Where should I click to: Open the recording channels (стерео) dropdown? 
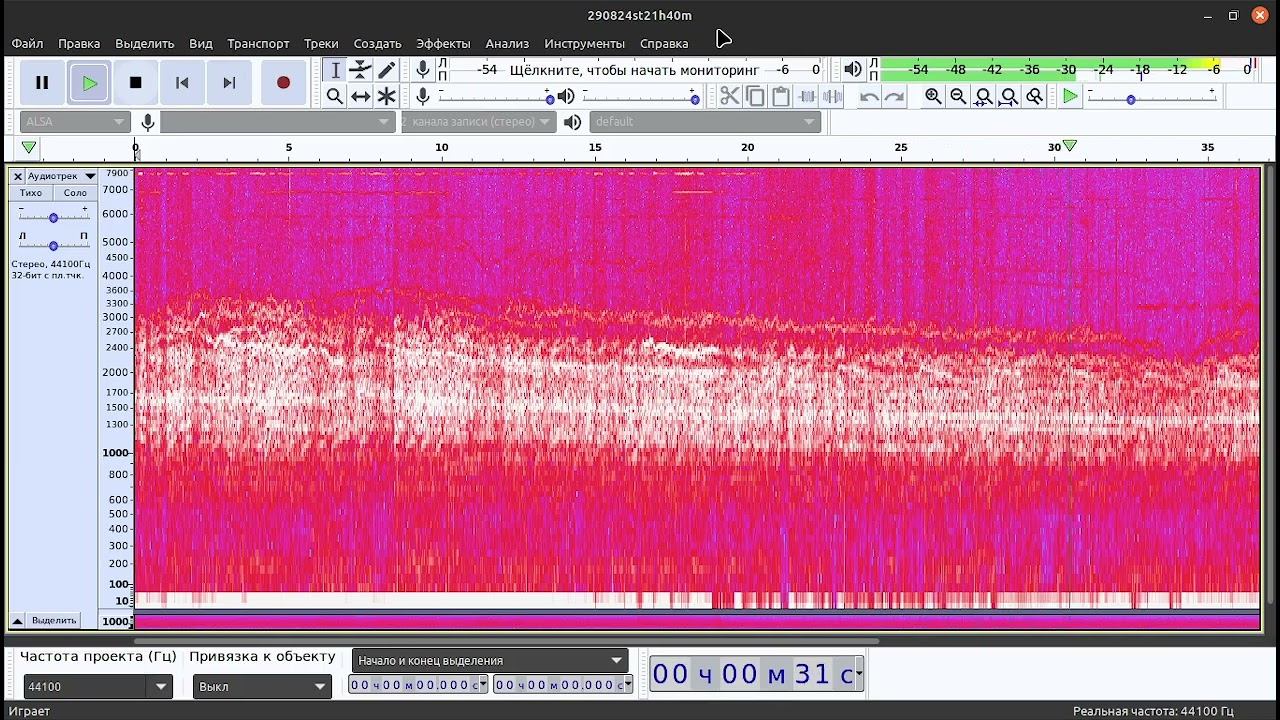[x=478, y=122]
